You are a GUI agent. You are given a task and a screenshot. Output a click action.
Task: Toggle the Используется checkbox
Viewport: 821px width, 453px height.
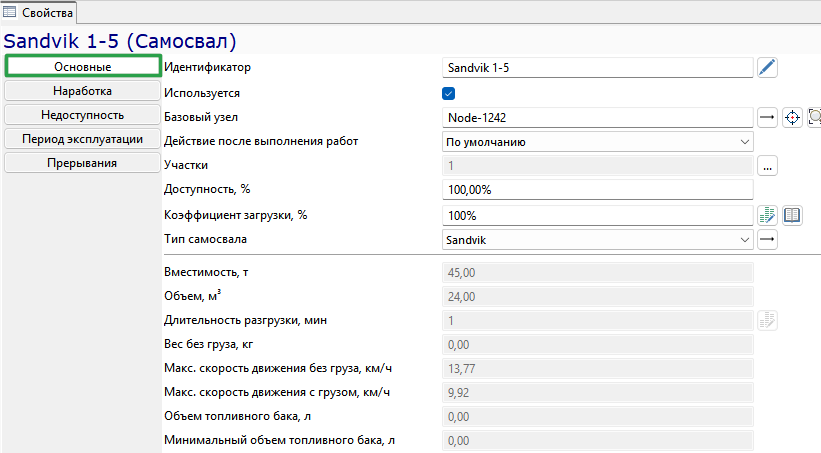448,93
